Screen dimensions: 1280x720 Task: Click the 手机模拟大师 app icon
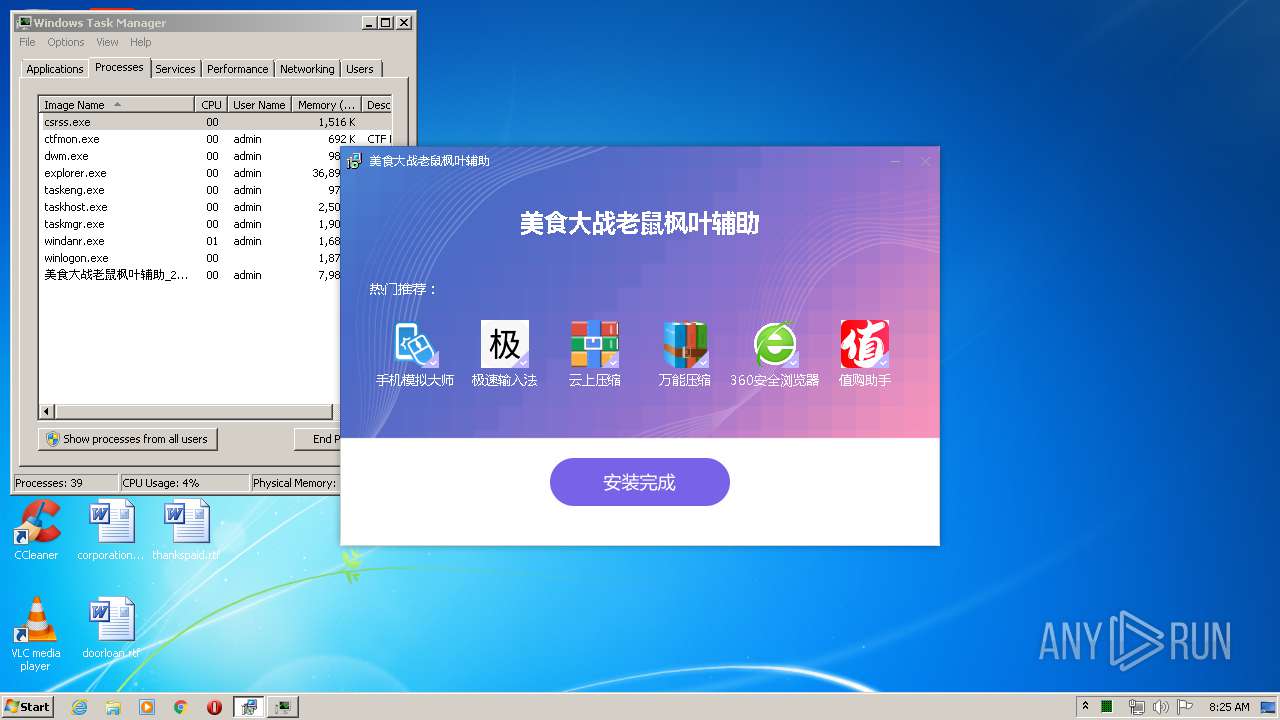click(415, 345)
